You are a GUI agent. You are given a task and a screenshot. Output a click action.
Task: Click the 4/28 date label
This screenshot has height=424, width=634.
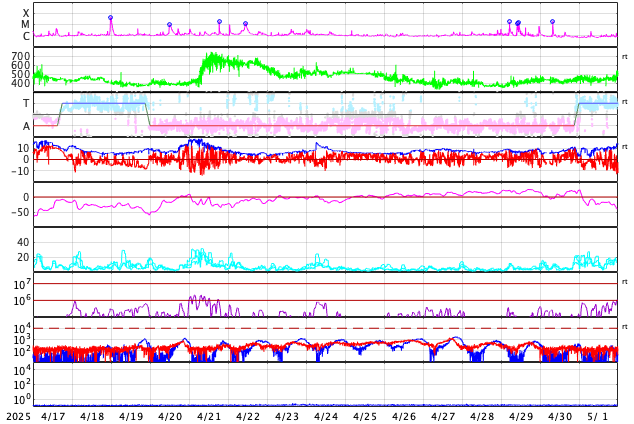pyautogui.click(x=482, y=417)
